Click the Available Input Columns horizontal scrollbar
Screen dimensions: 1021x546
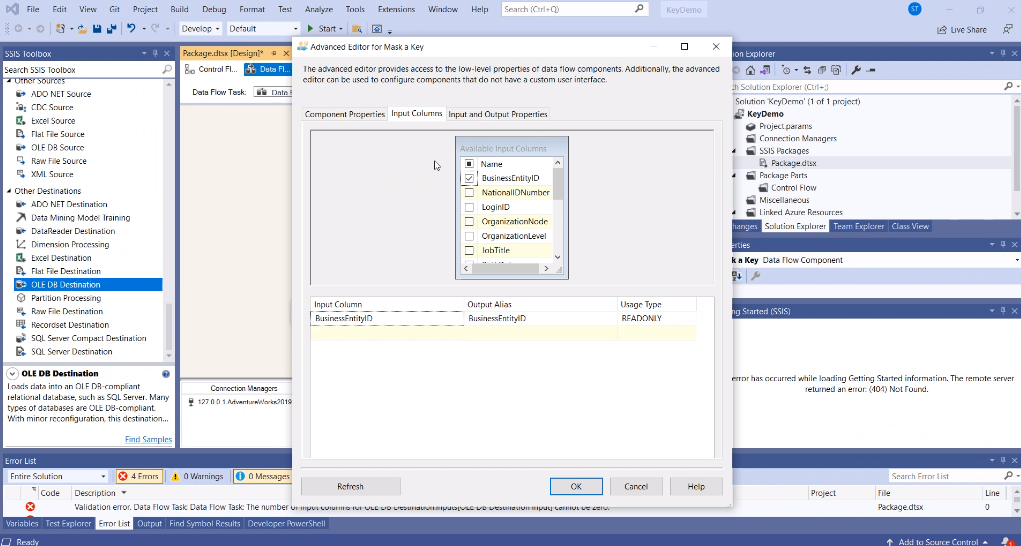coord(507,268)
